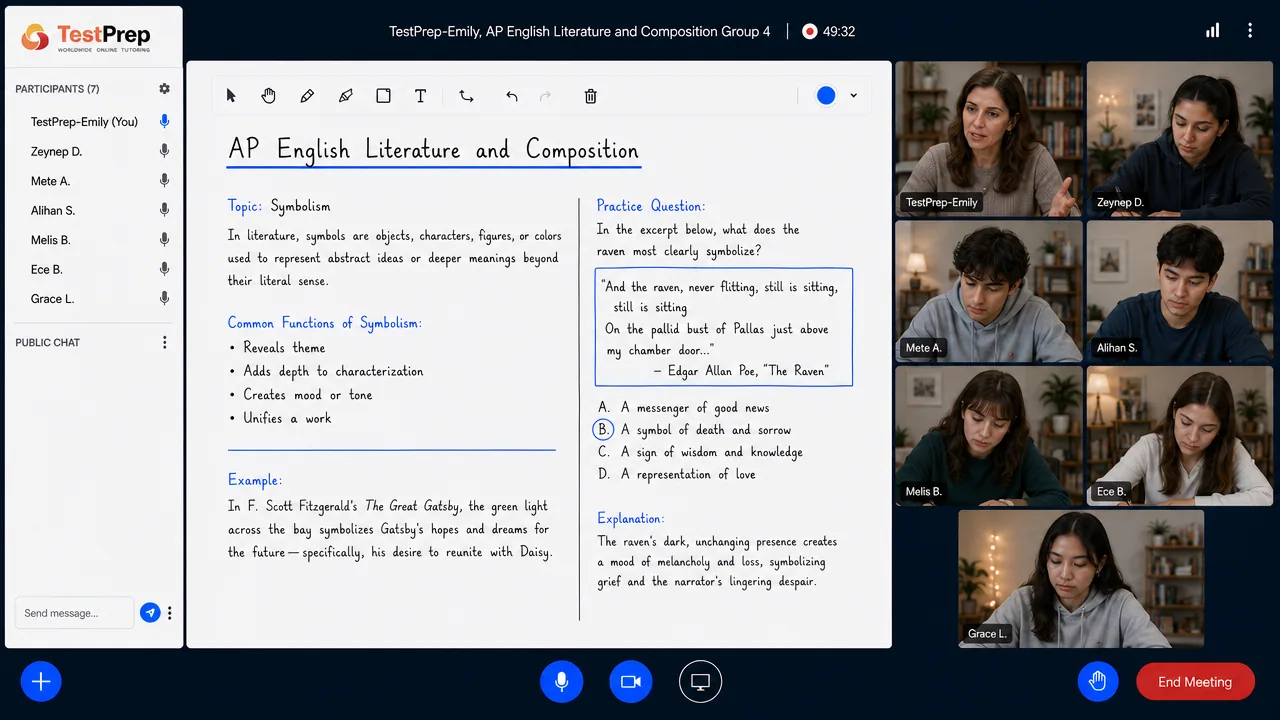Click the PUBLIC CHAT header
1280x720 pixels.
click(x=47, y=342)
